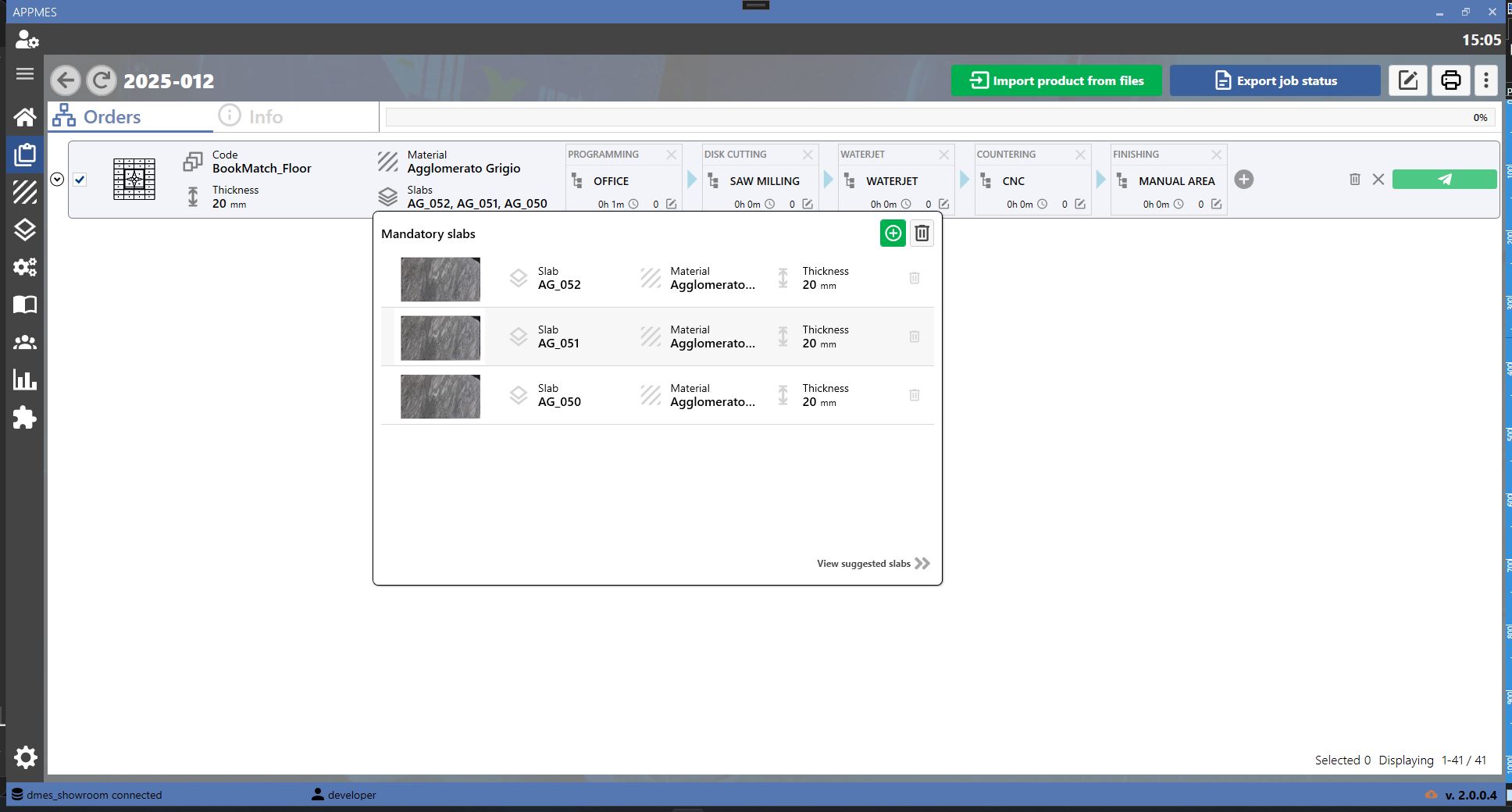This screenshot has width=1512, height=812.
Task: Open View suggested slabs
Action: 873,564
